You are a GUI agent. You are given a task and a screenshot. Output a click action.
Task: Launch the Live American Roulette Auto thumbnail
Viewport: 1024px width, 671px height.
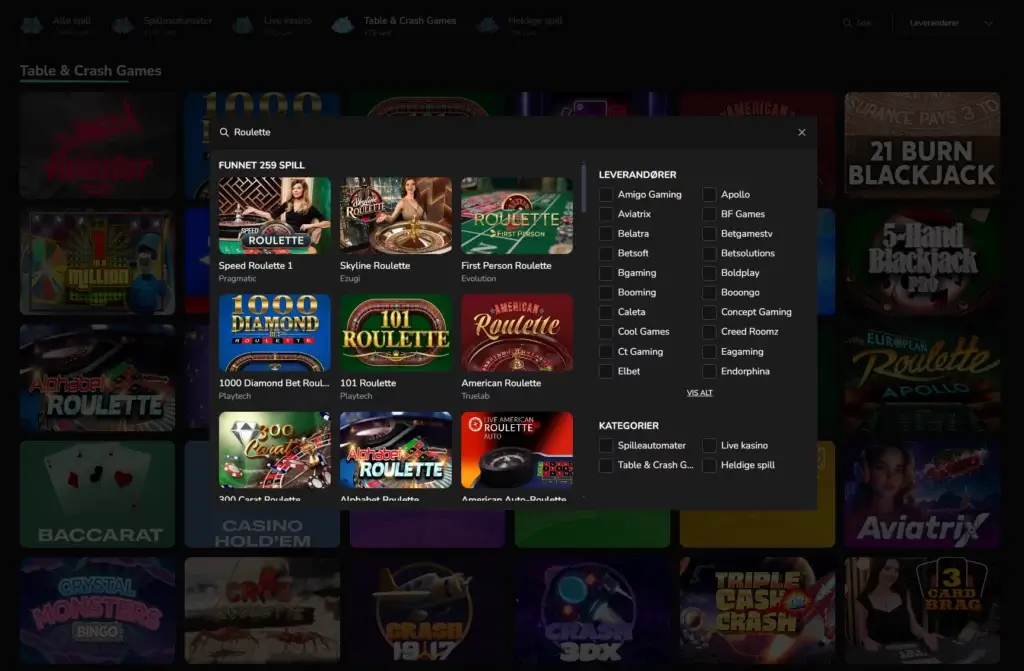tap(517, 450)
